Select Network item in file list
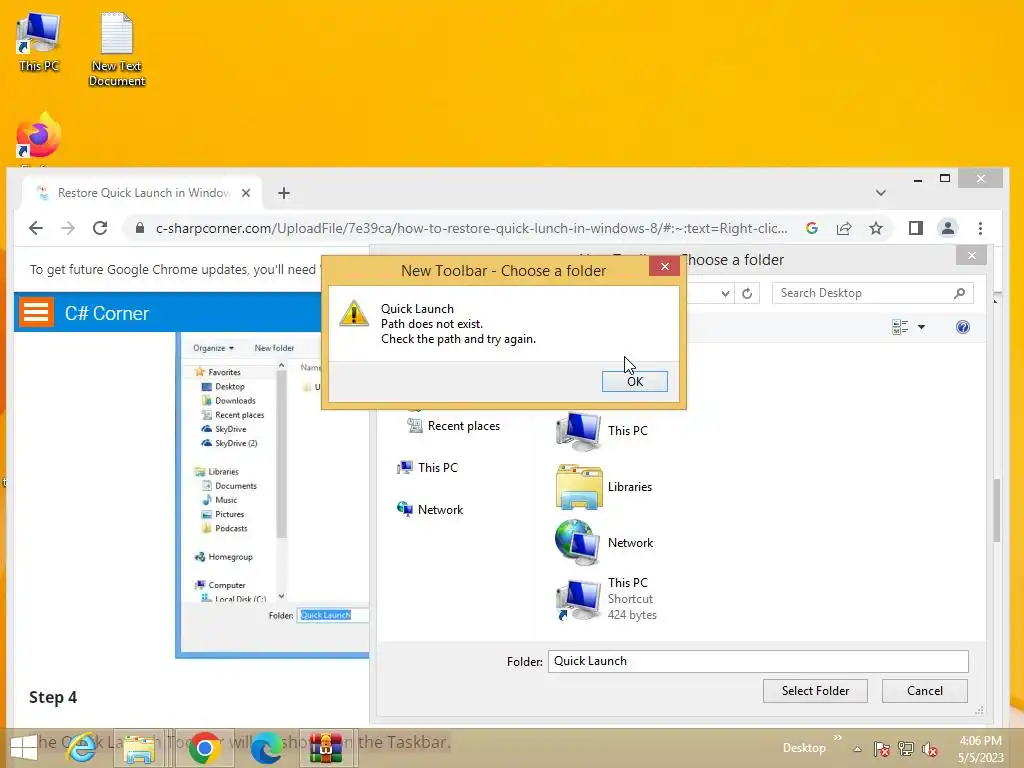The height and width of the screenshot is (768, 1024). coord(604,543)
